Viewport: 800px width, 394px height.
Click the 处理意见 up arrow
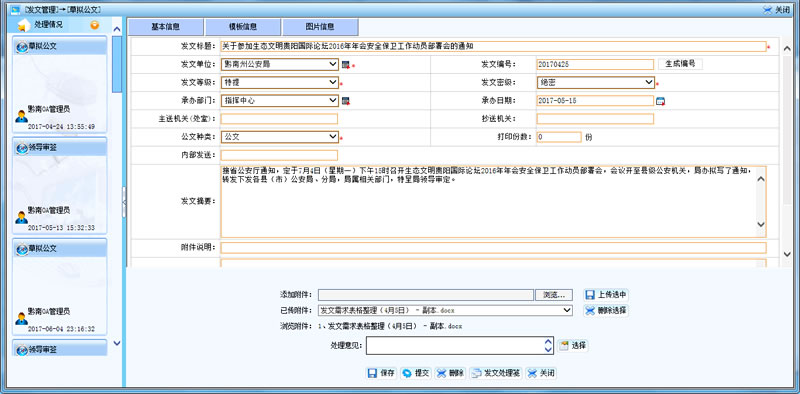[548, 341]
